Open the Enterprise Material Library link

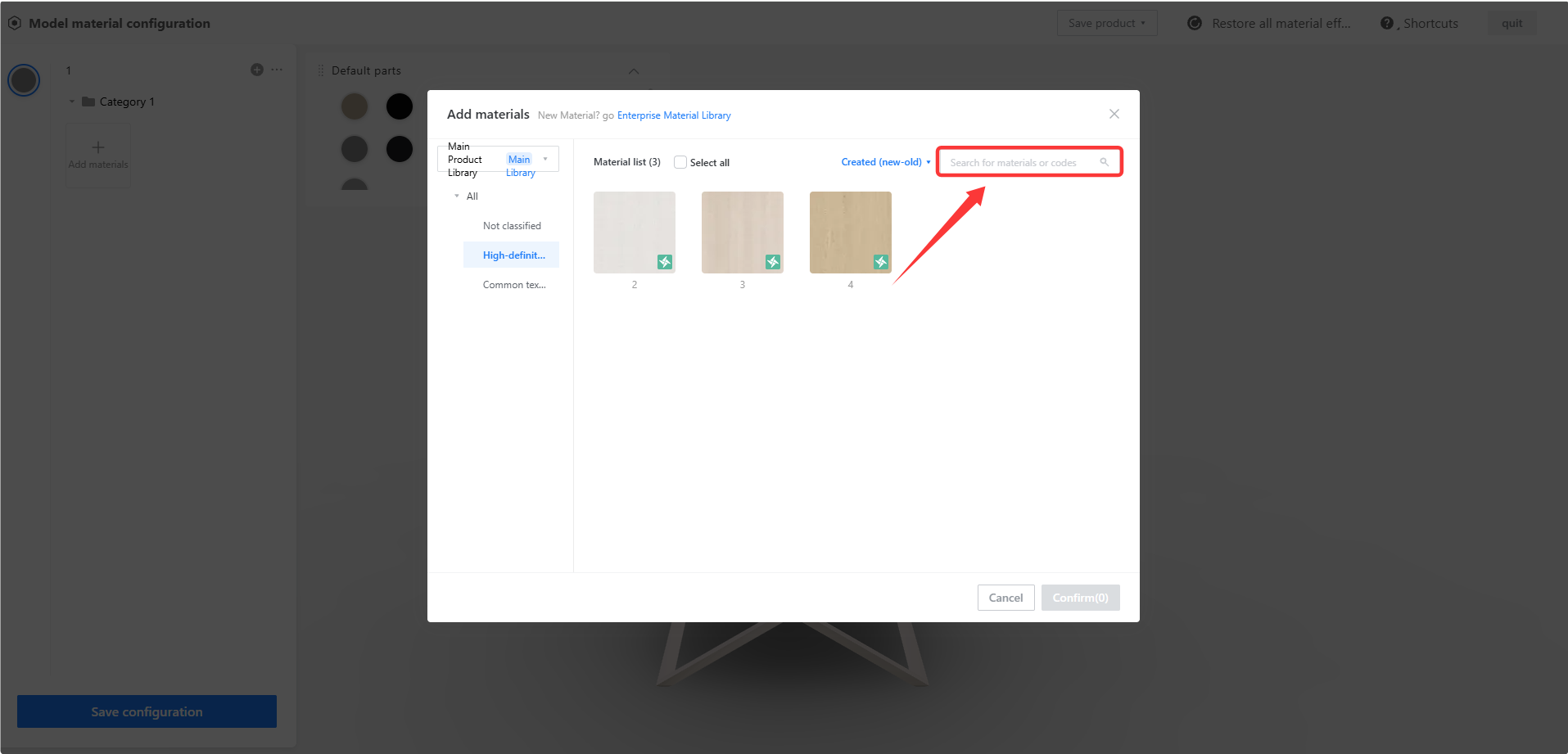point(674,115)
